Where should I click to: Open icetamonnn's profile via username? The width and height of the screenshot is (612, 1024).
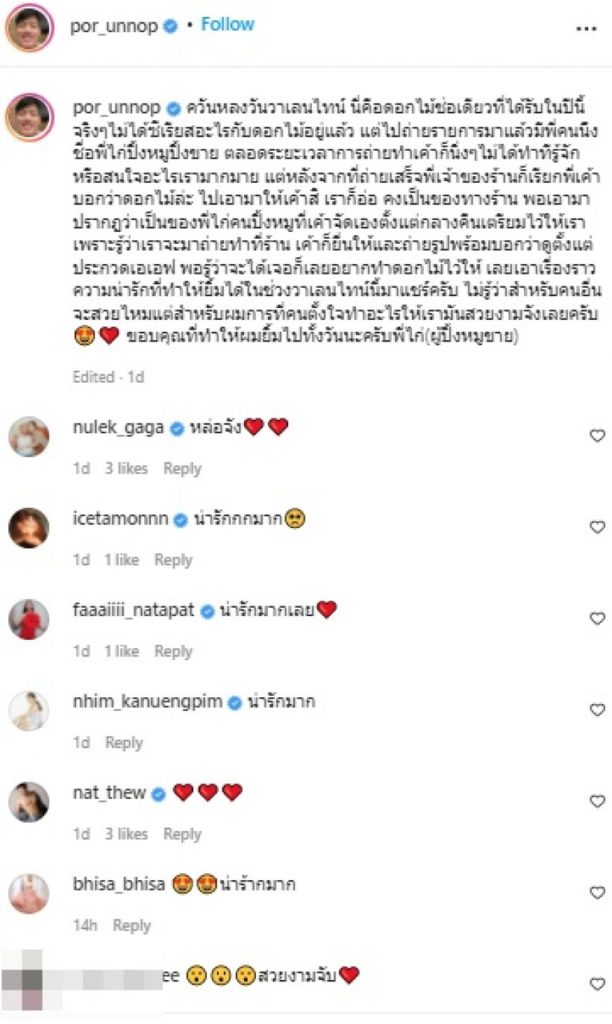click(x=121, y=519)
